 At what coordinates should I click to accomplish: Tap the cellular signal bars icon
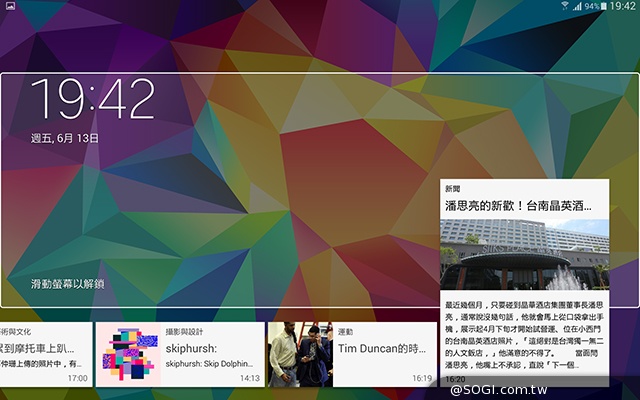[577, 7]
